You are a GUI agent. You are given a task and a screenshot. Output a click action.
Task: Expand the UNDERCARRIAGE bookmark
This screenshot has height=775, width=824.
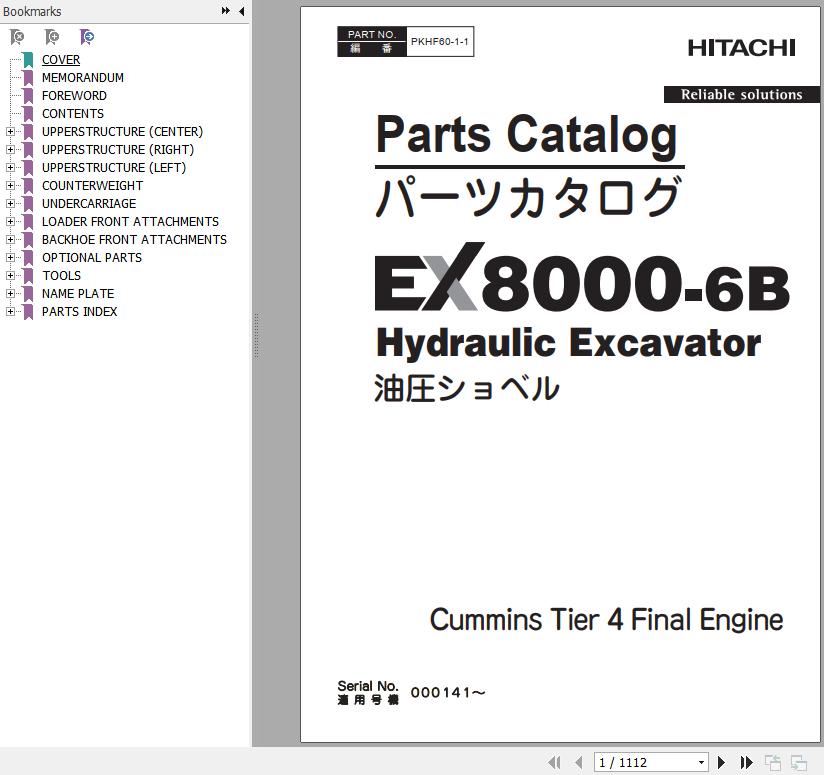[x=10, y=203]
